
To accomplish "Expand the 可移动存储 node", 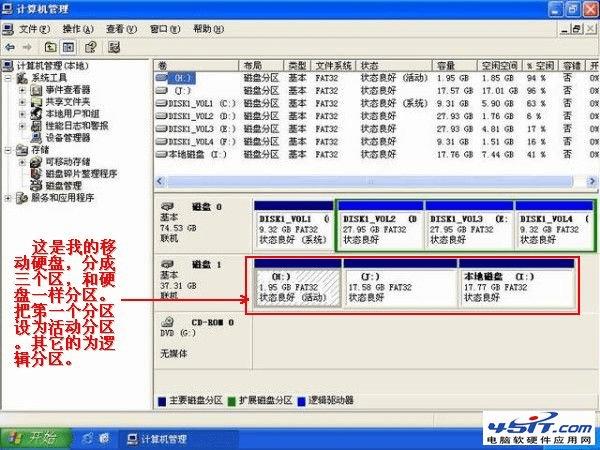I will point(23,162).
